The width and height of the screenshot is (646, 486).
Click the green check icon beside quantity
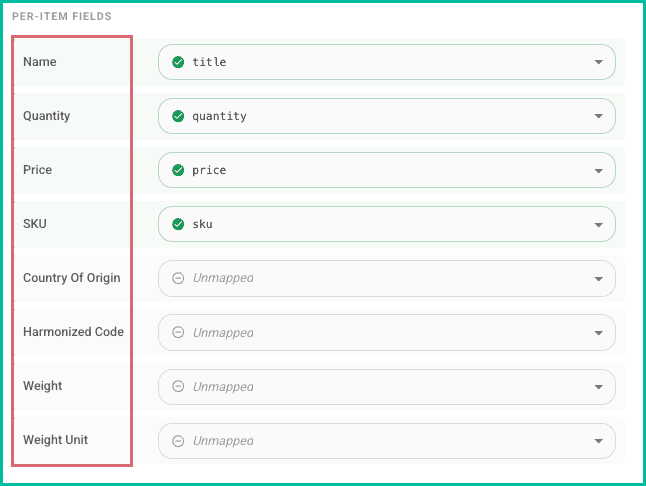click(x=178, y=116)
